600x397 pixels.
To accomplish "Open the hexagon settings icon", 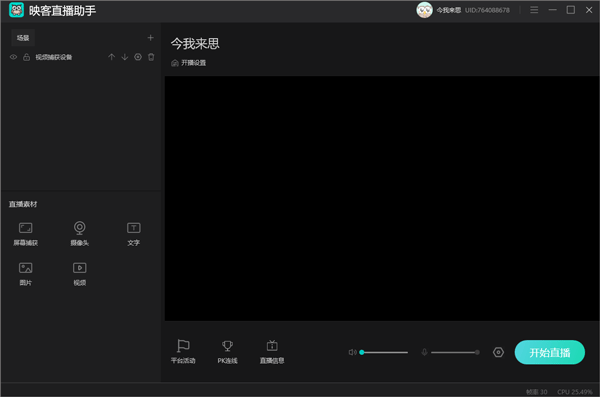I will click(498, 352).
